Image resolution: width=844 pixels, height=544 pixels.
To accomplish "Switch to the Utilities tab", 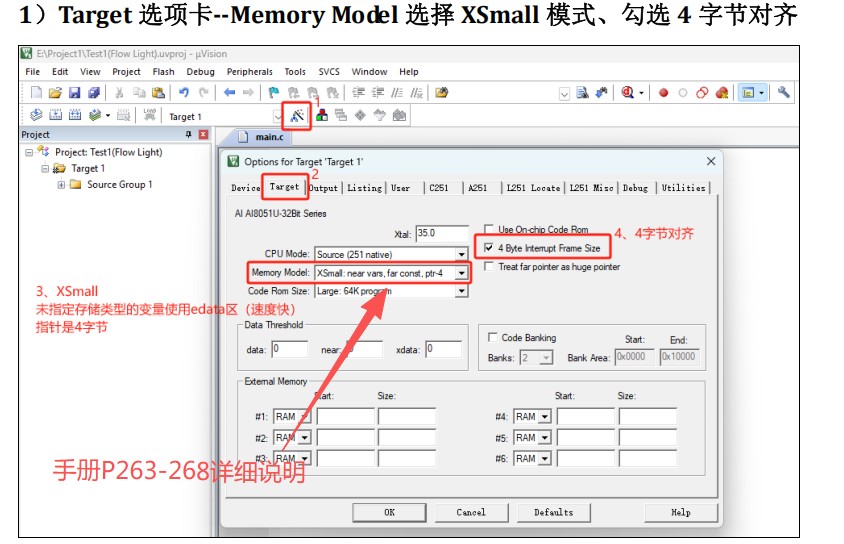I will point(683,188).
